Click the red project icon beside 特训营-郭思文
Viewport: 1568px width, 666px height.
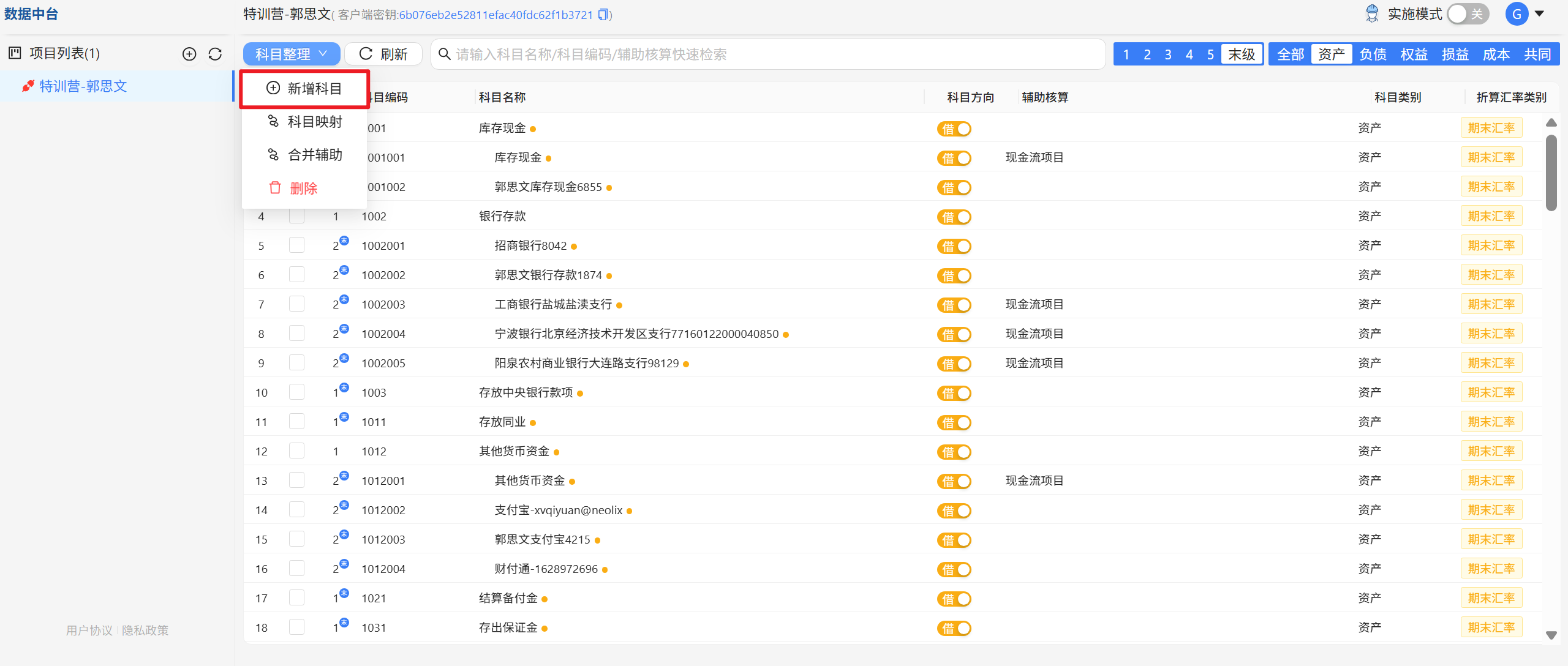click(x=28, y=86)
